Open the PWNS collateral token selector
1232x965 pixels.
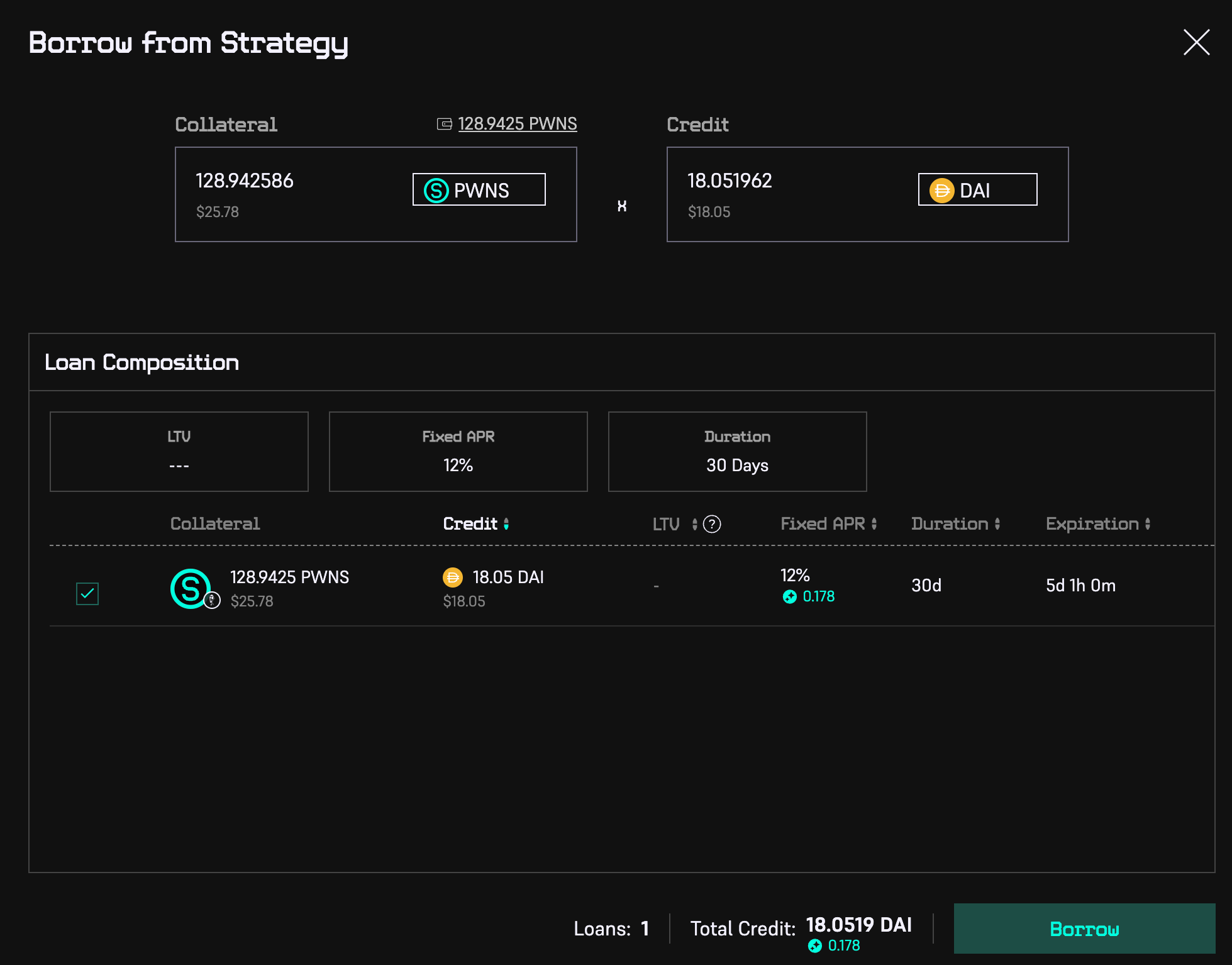(x=479, y=190)
